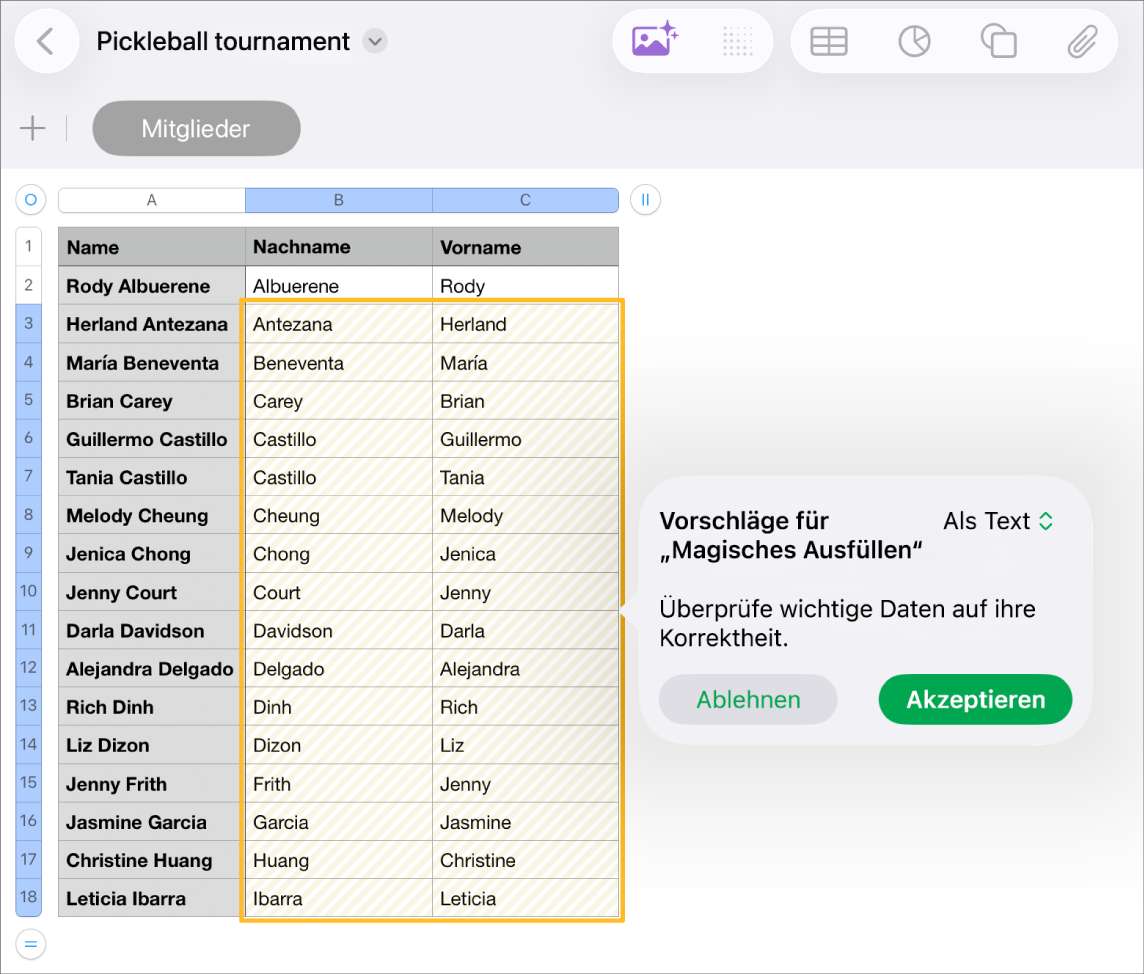The width and height of the screenshot is (1144, 974).
Task: Go back using the back arrow
Action: [46, 42]
